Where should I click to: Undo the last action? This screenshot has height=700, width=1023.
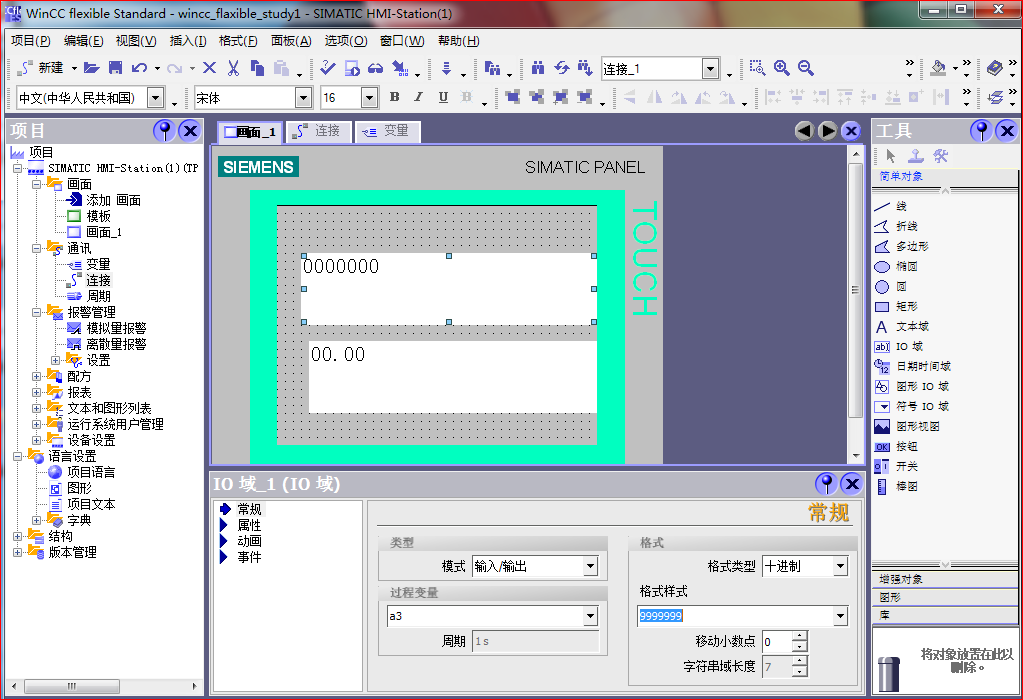139,68
